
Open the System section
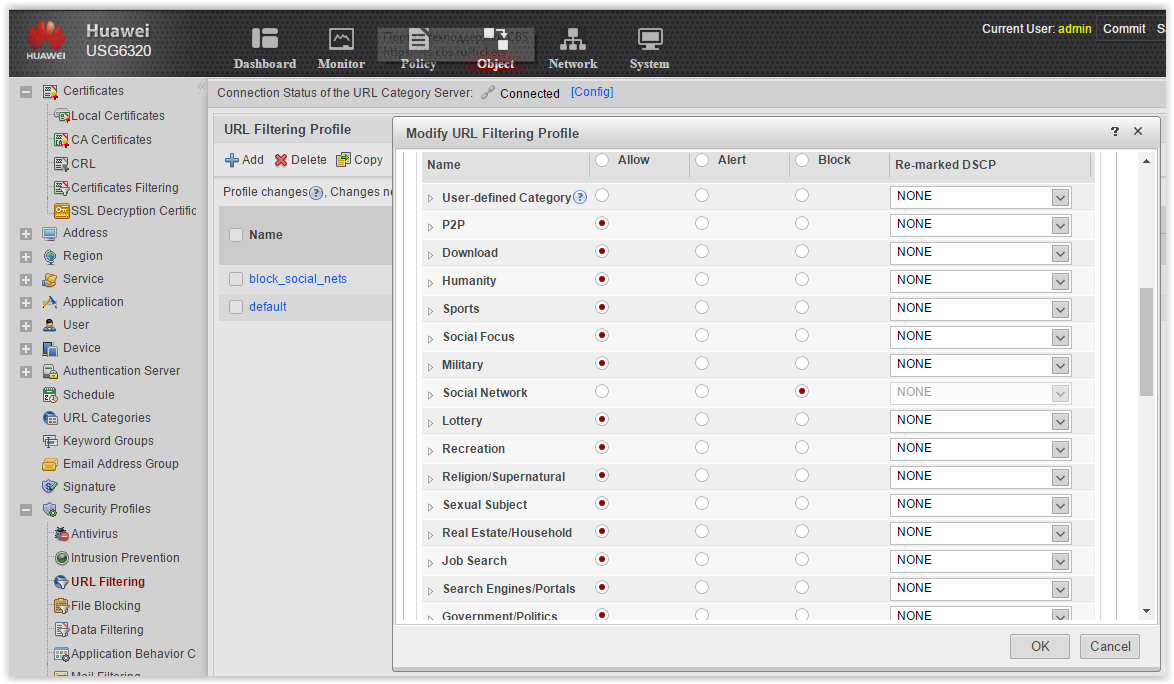649,49
